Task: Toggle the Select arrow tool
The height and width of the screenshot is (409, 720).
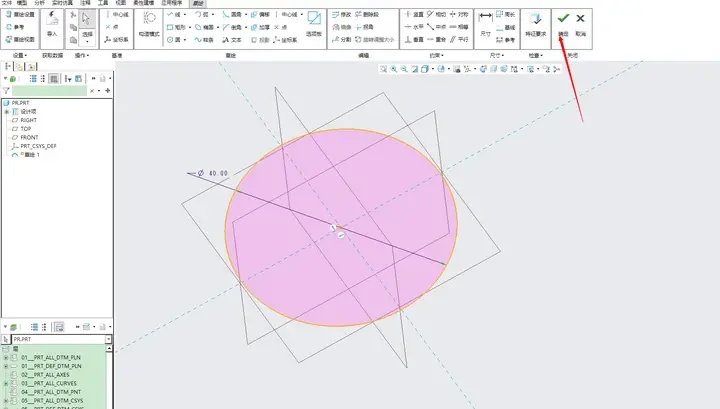Action: [x=86, y=19]
